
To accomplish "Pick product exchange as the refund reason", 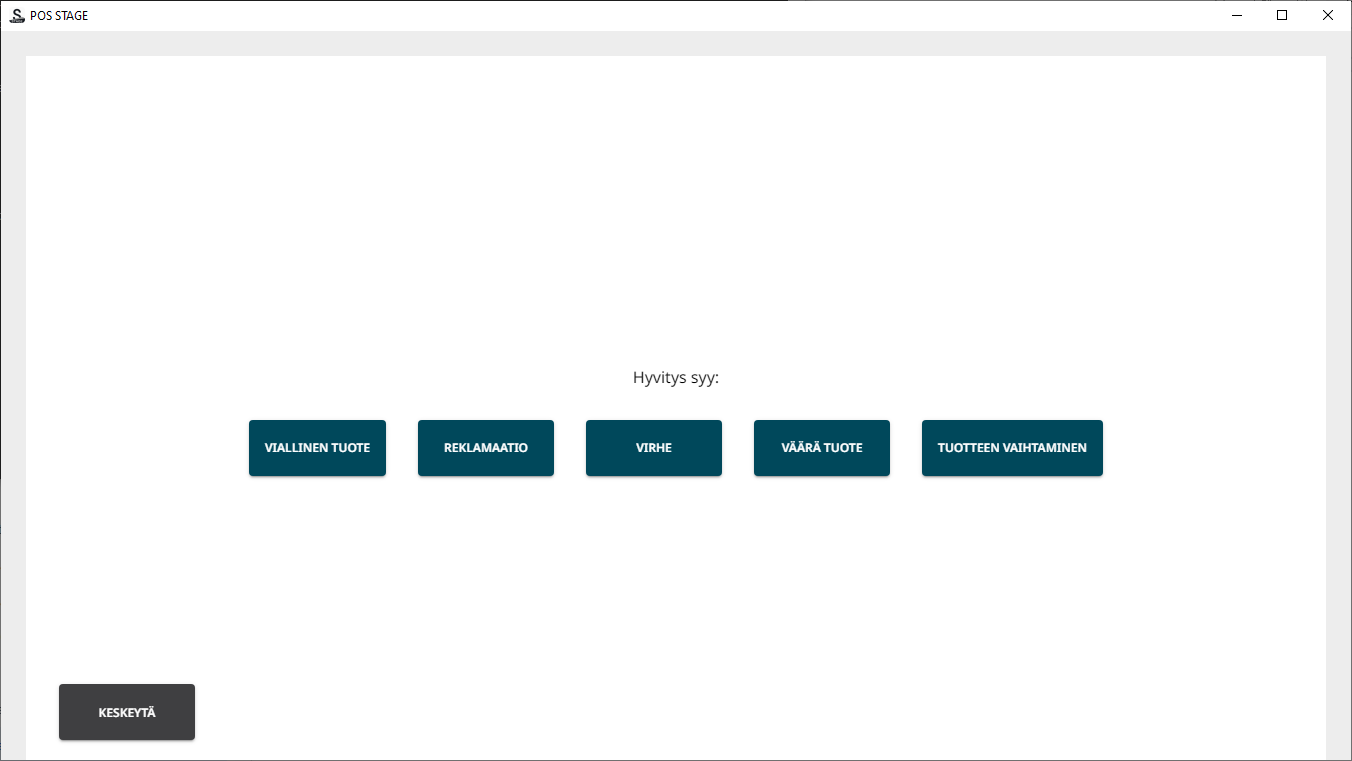I will [x=1011, y=448].
